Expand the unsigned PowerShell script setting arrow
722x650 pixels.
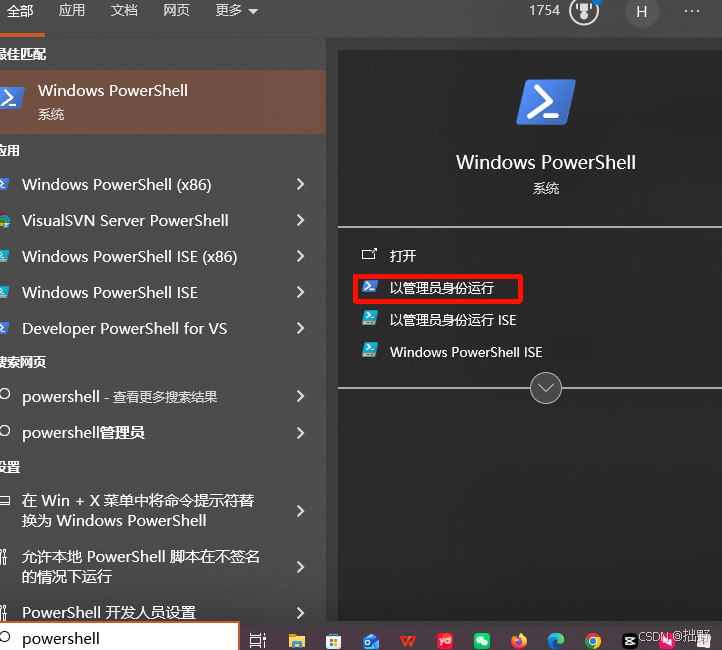tap(301, 567)
